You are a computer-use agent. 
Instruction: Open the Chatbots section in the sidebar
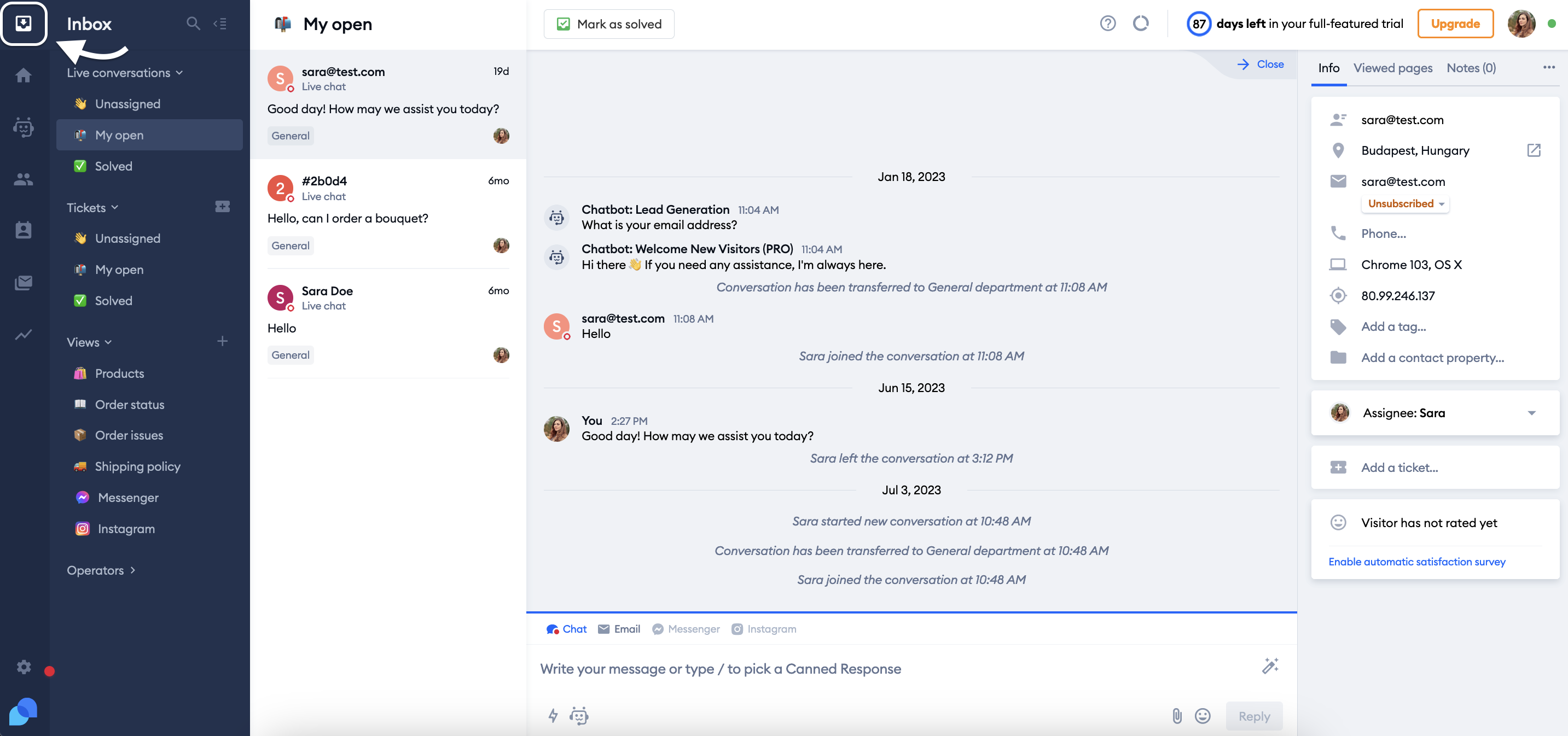pyautogui.click(x=24, y=128)
